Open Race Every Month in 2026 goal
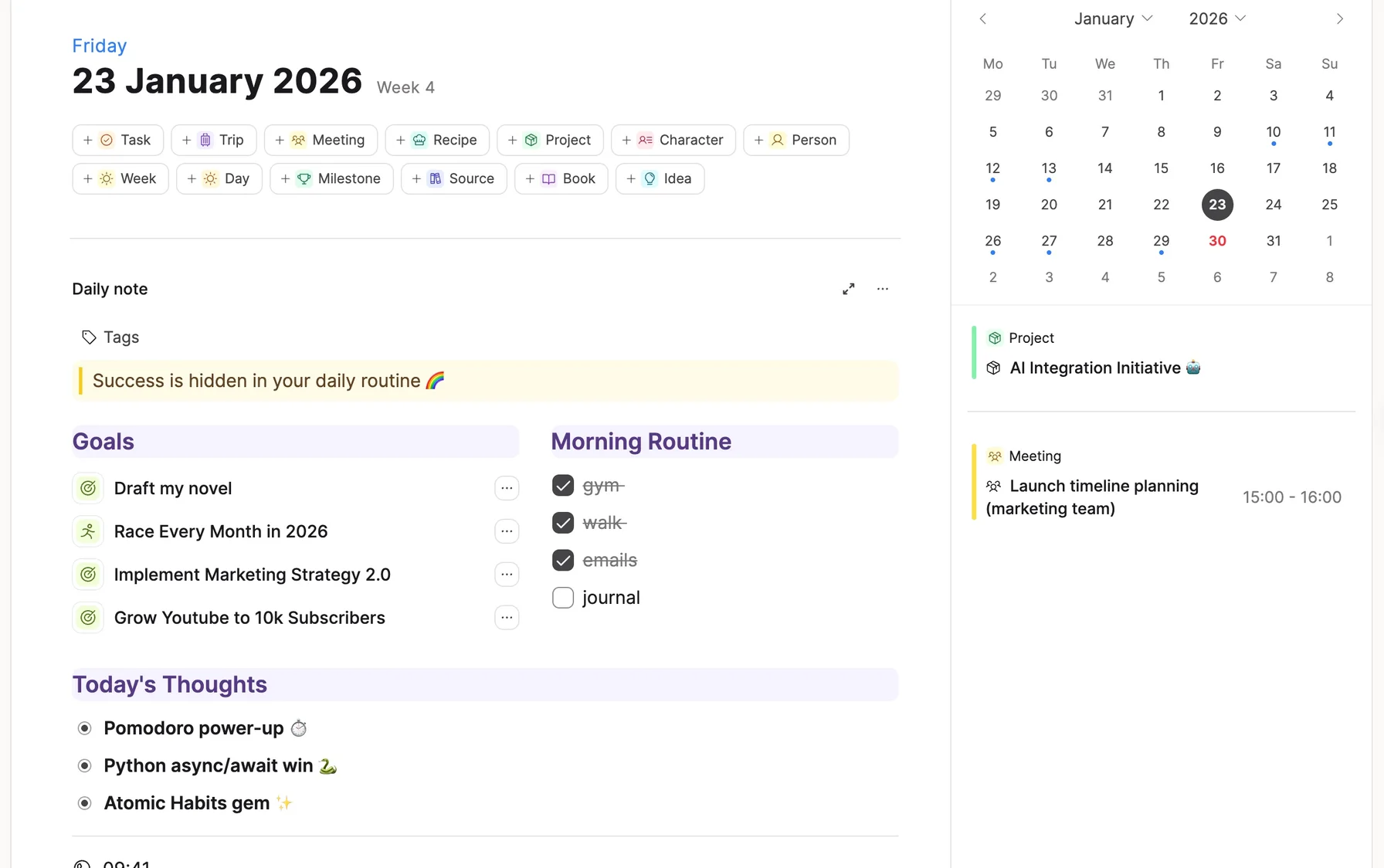 point(221,531)
